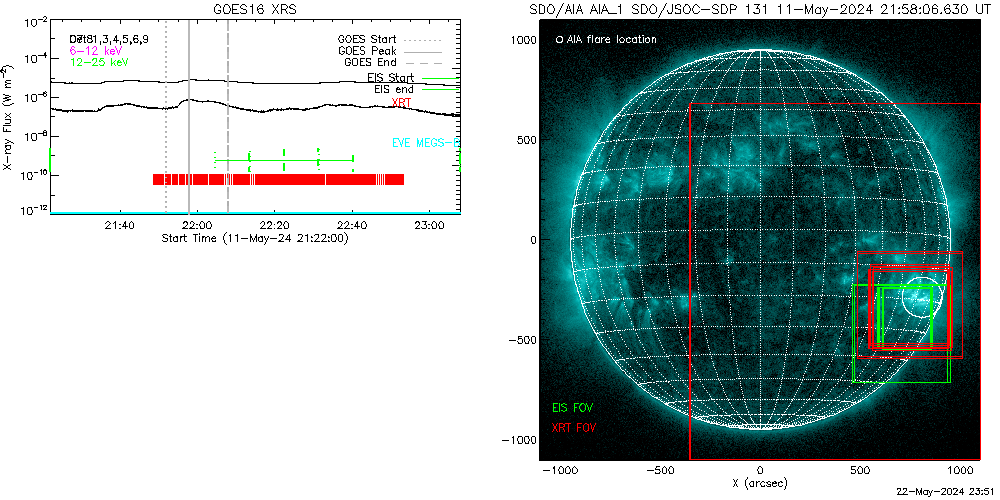Click the 22:20 time axis tick label
1000x500 pixels.
click(274, 226)
